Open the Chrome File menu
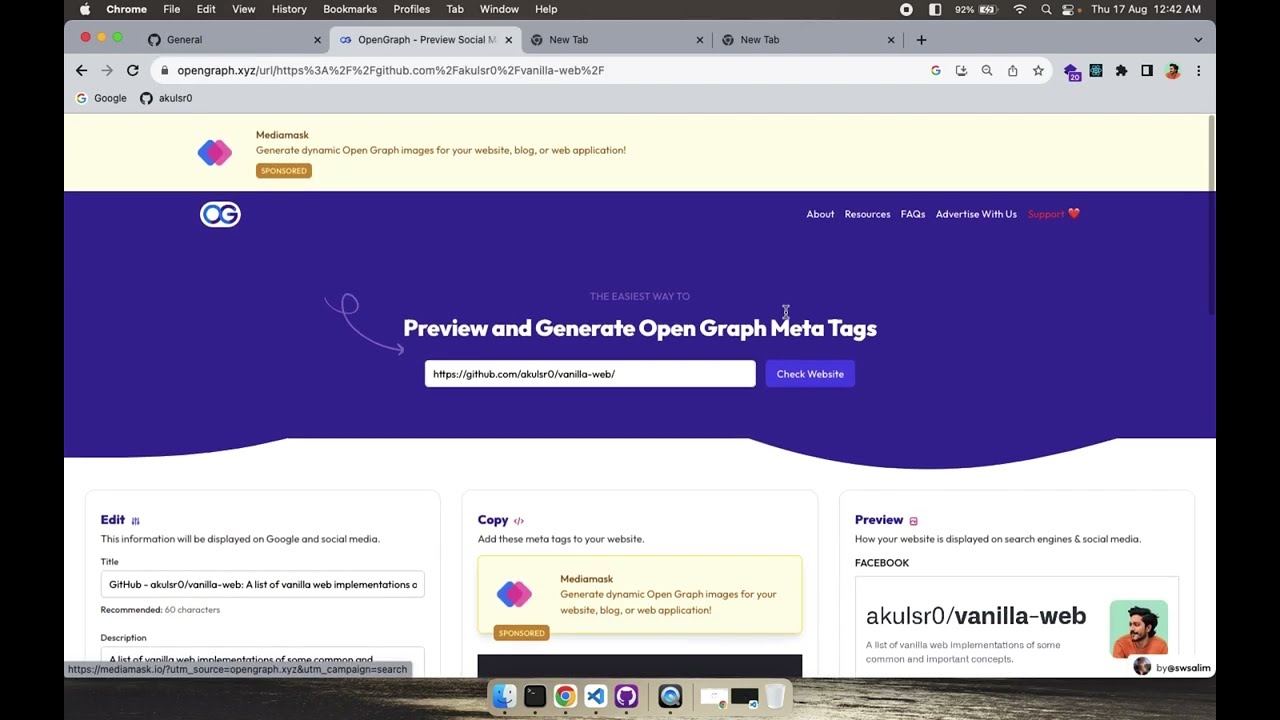The height and width of the screenshot is (720, 1280). click(172, 9)
